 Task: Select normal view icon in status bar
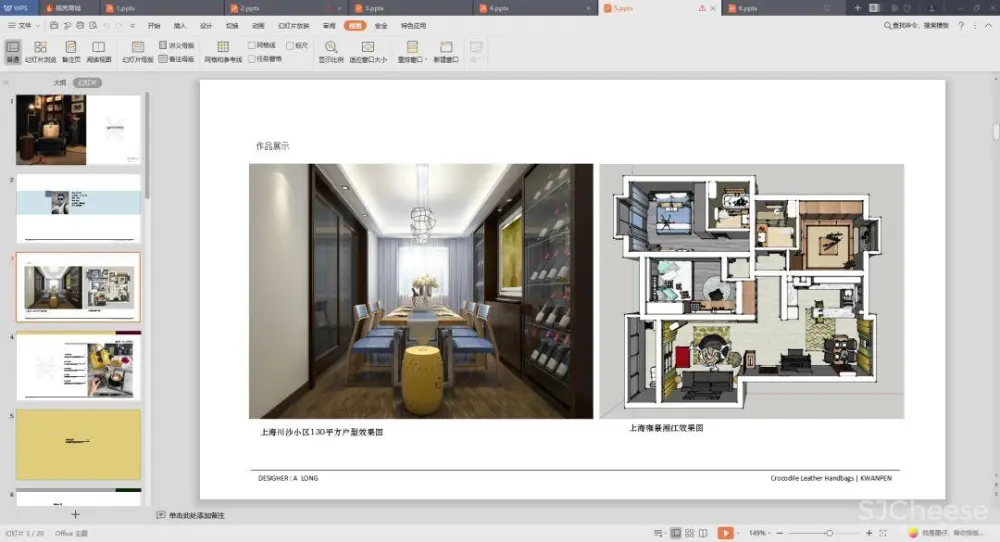(x=675, y=532)
